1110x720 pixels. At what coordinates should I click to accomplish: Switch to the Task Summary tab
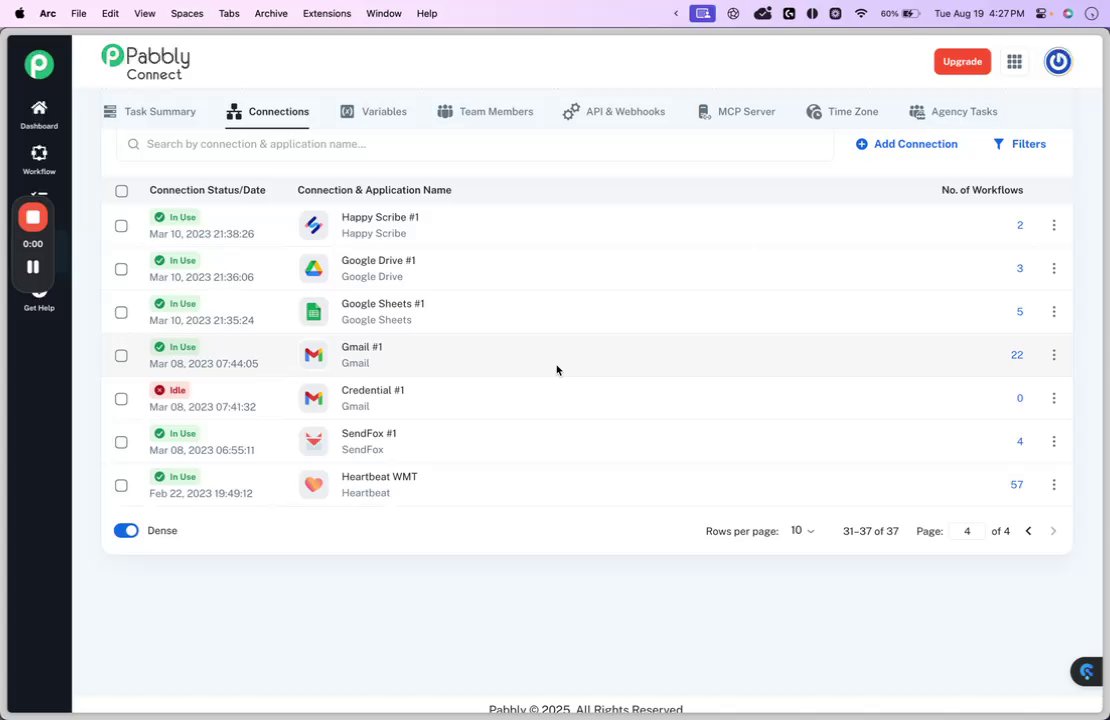(x=149, y=111)
